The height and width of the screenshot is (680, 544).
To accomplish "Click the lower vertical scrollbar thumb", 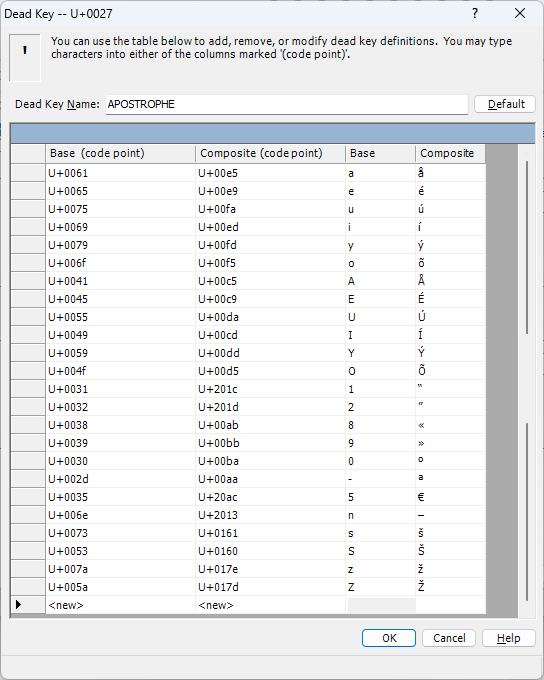I will click(527, 512).
